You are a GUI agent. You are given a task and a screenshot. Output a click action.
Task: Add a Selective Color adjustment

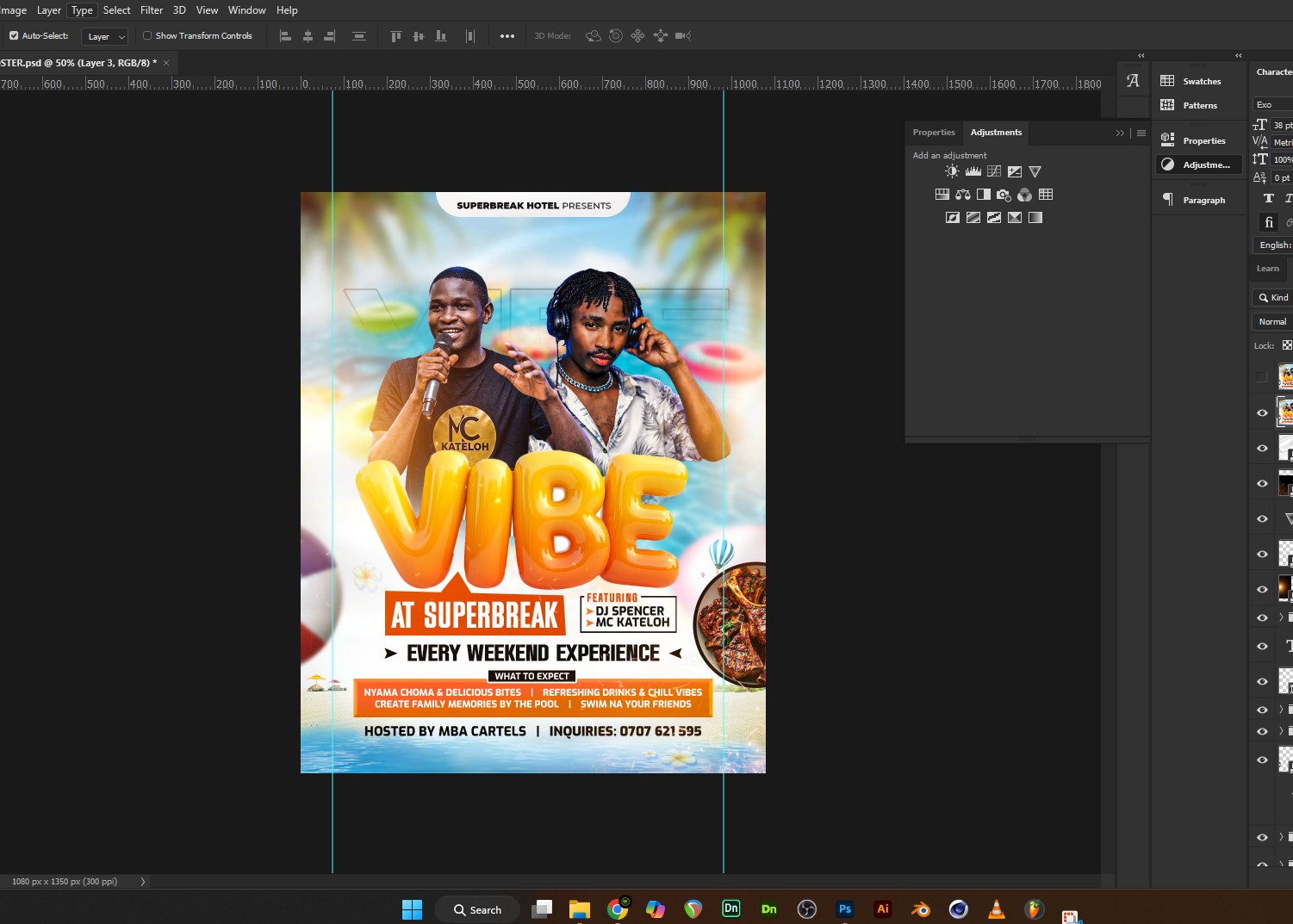click(x=1015, y=218)
